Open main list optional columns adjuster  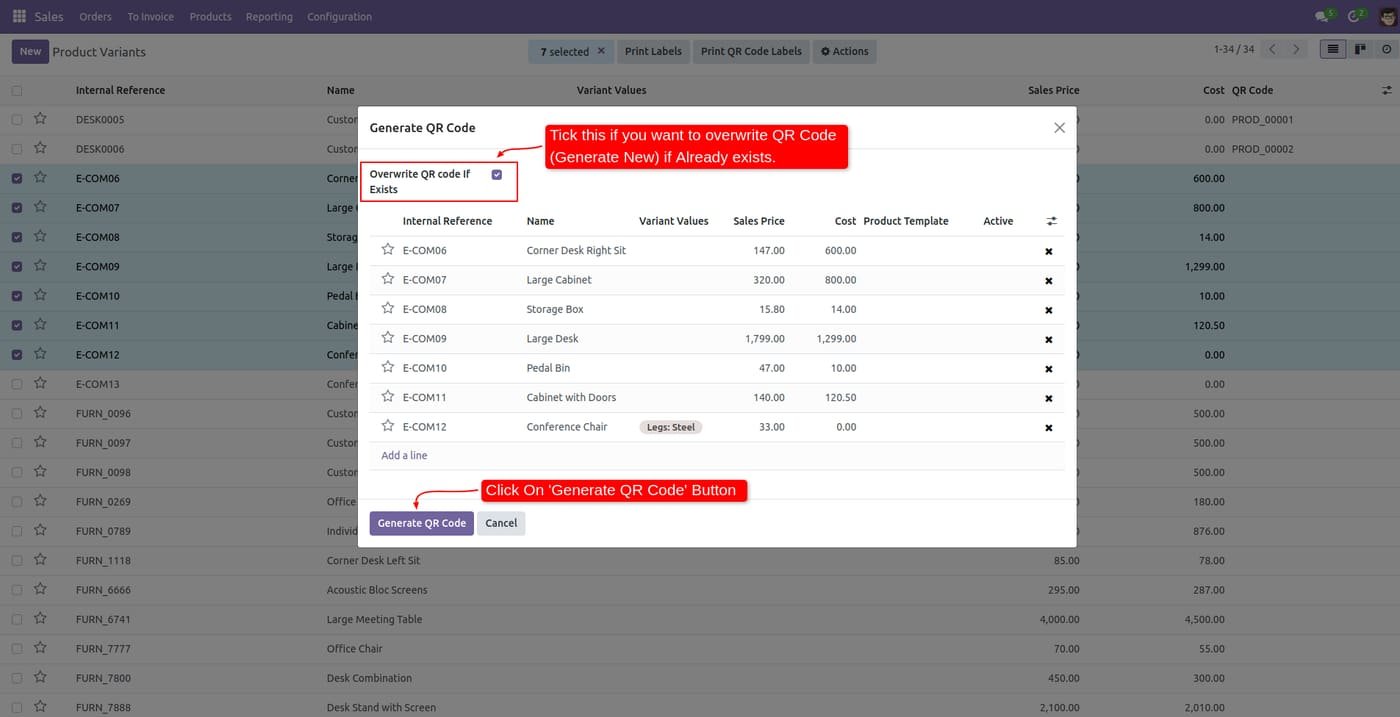point(1386,90)
